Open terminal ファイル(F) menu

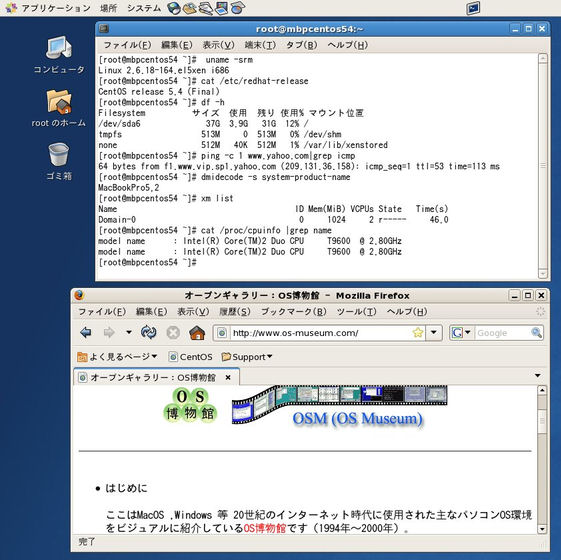pos(127,45)
